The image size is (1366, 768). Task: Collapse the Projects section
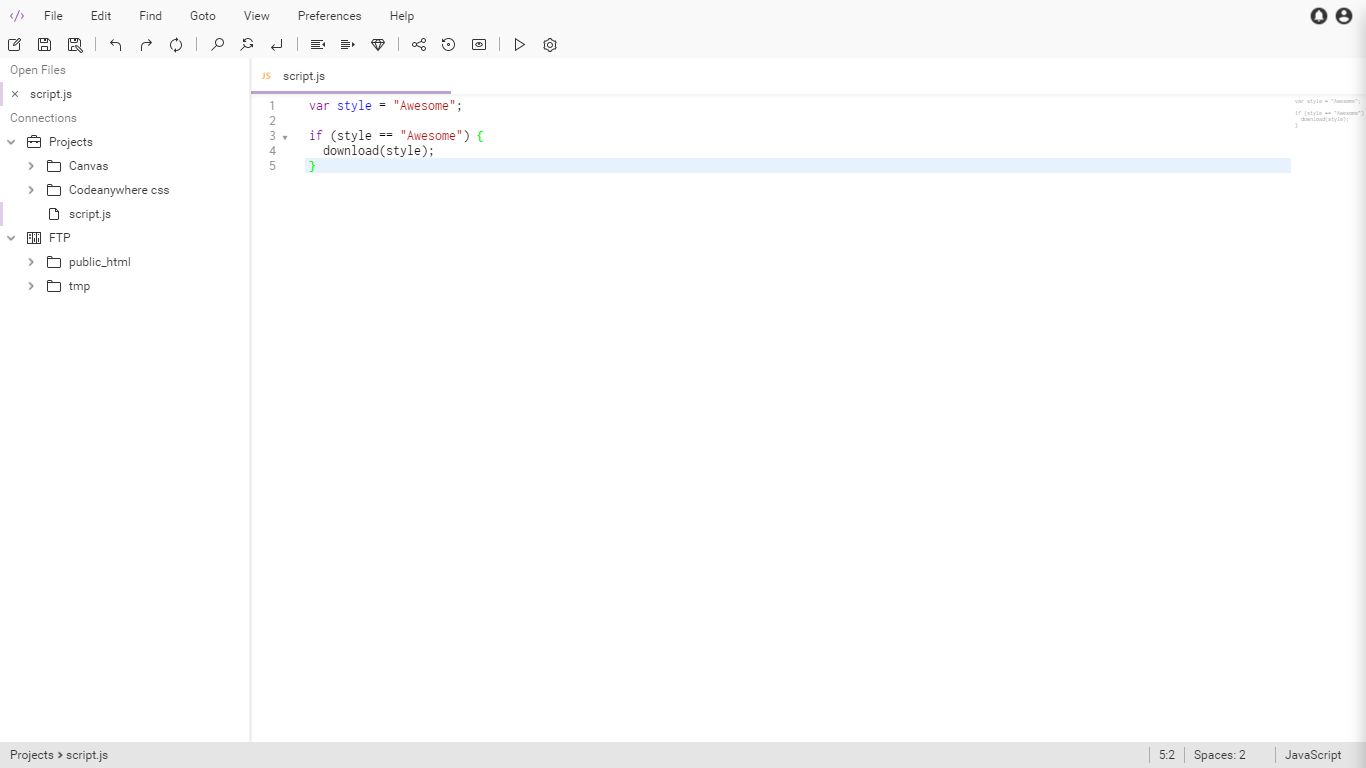(x=11, y=141)
